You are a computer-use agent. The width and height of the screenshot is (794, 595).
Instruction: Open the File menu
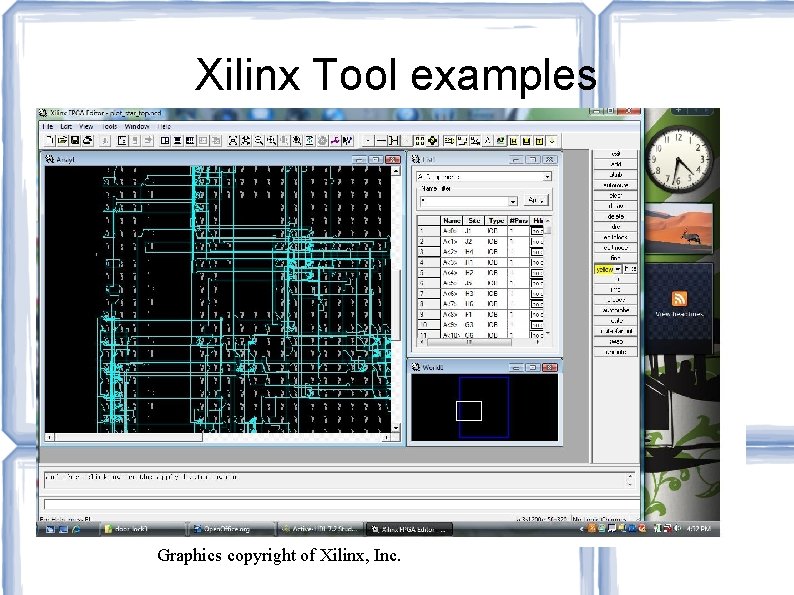coord(48,126)
